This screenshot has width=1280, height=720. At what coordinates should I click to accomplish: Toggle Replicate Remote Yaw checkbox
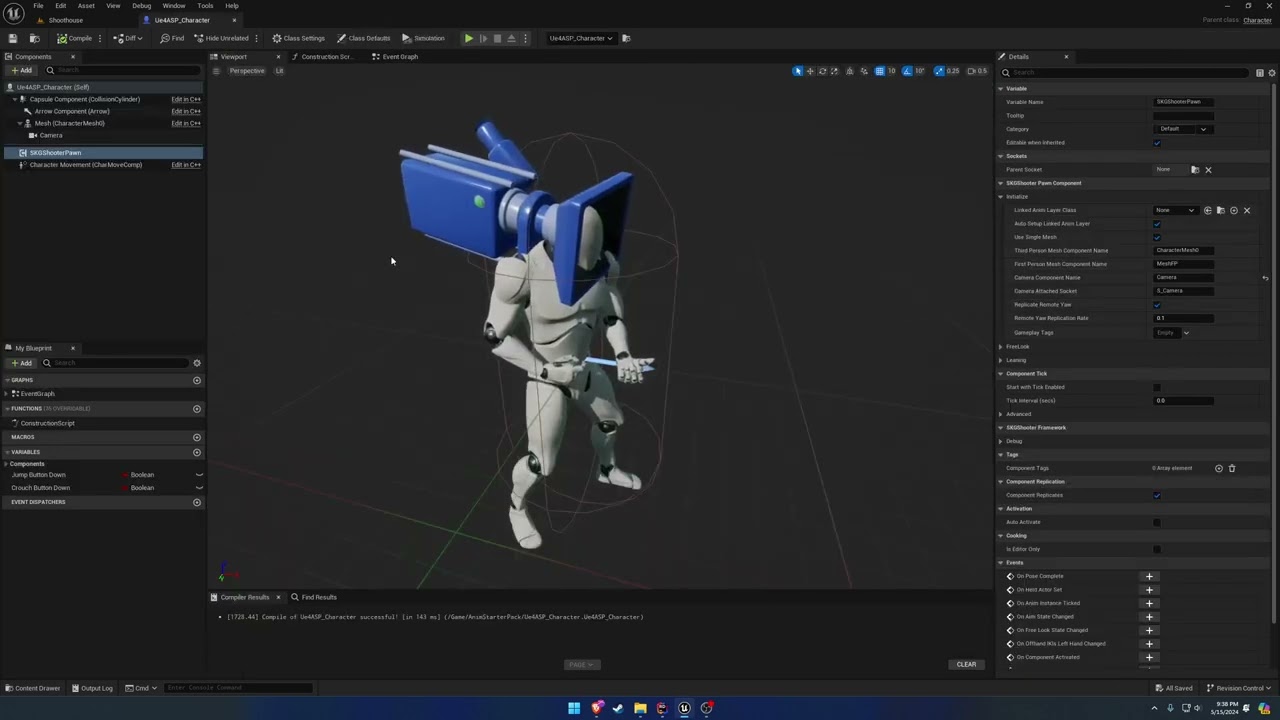(1157, 305)
